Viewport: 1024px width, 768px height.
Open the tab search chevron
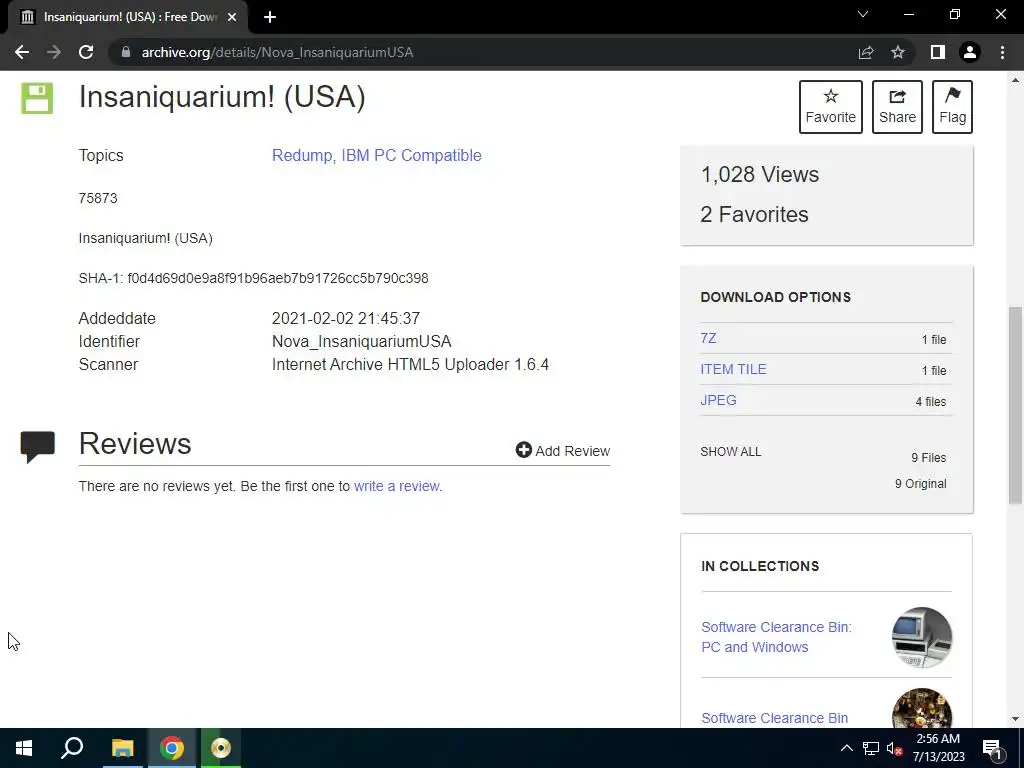click(863, 14)
